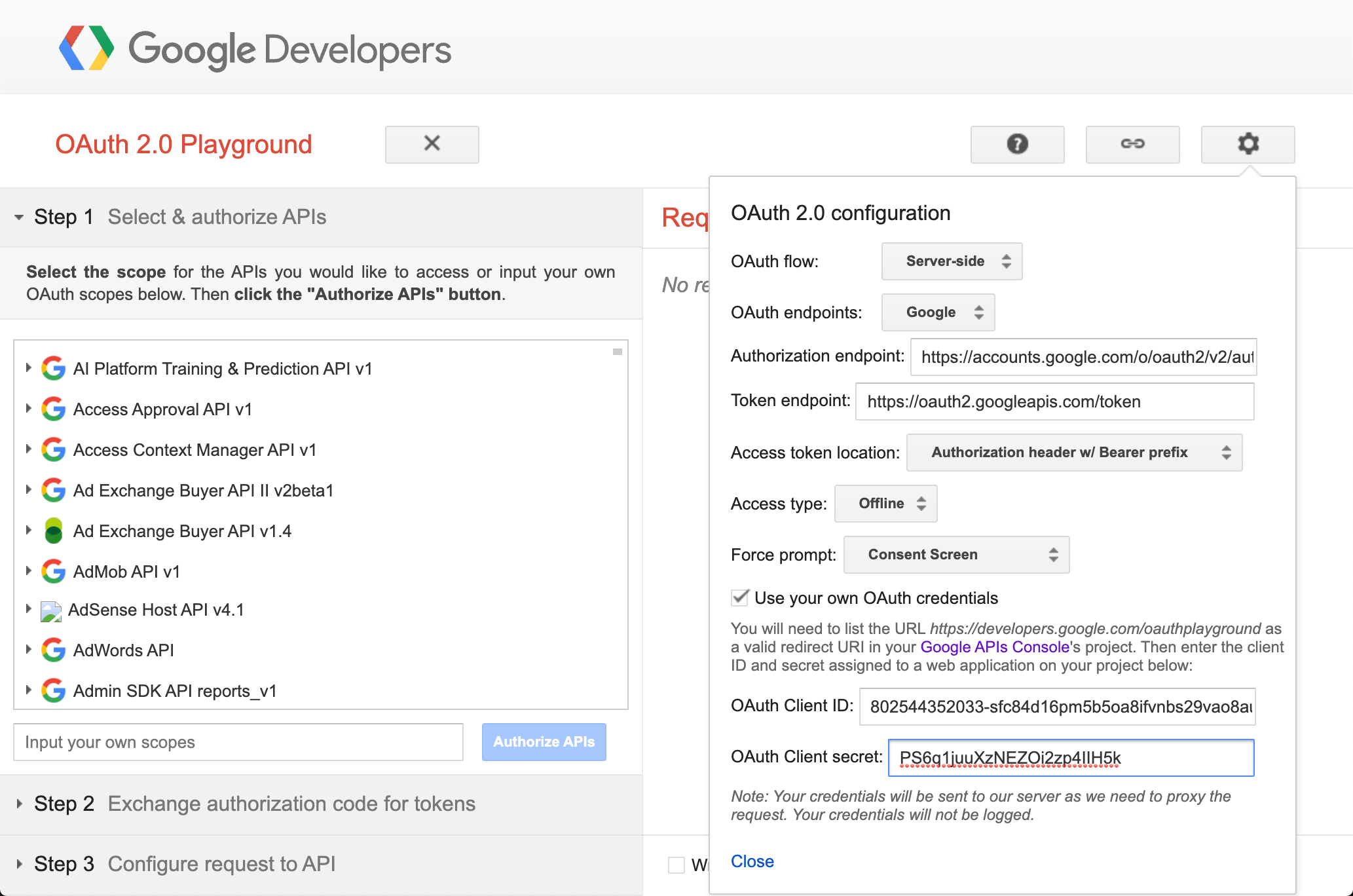Select Ad Exchange Buyer API II v2beta1 label
Image resolution: width=1353 pixels, height=896 pixels.
204,491
